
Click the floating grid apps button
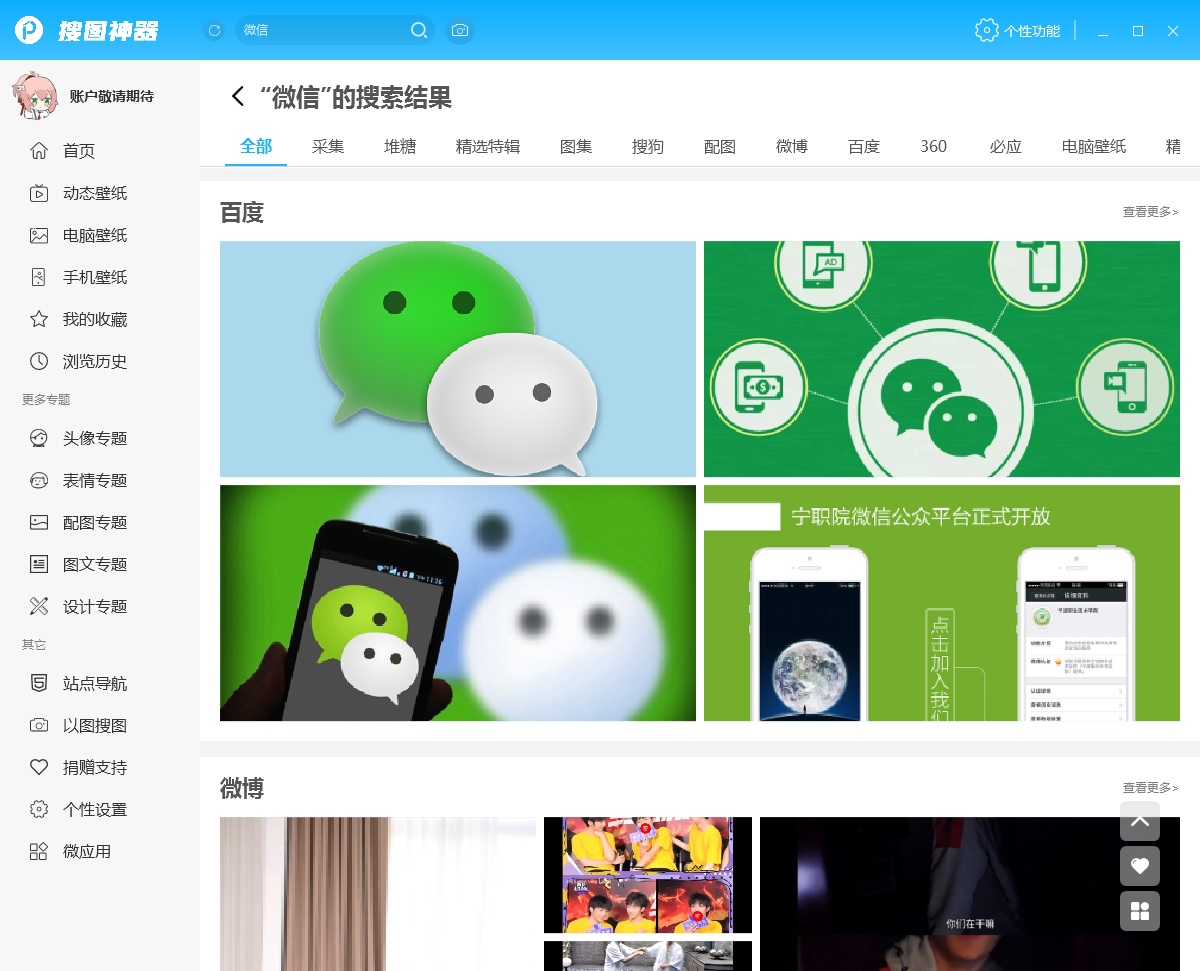click(x=1140, y=911)
